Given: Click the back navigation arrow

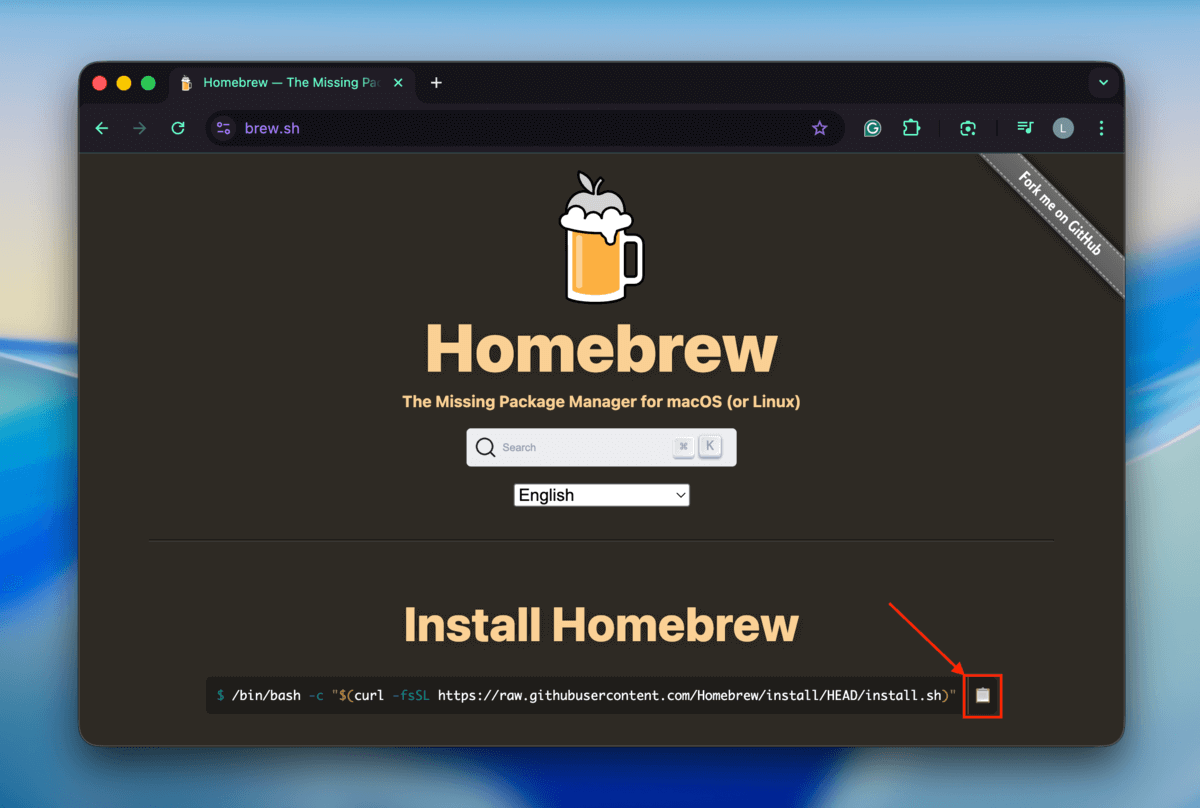Looking at the screenshot, I should (x=101, y=128).
